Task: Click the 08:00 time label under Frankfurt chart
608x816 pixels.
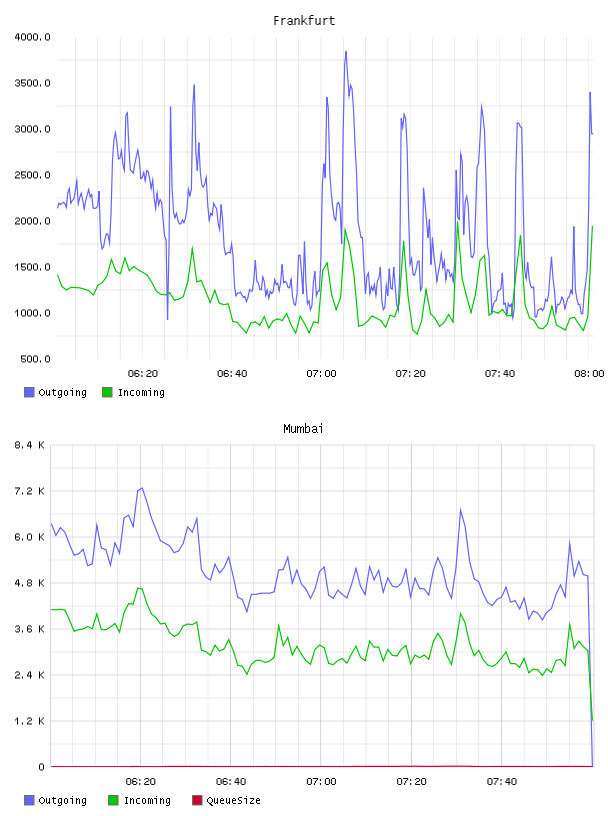Action: pos(589,374)
